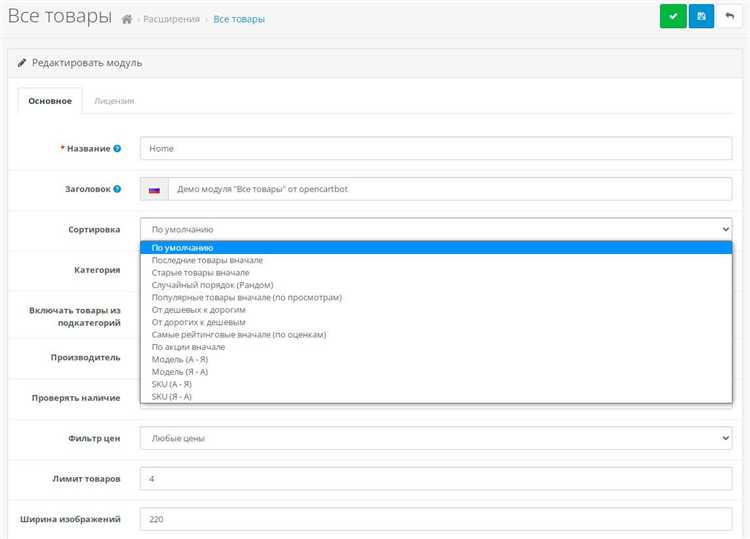The image size is (750, 539).
Task: Click the Включать товары из подкатегорий label
Action: point(75,317)
